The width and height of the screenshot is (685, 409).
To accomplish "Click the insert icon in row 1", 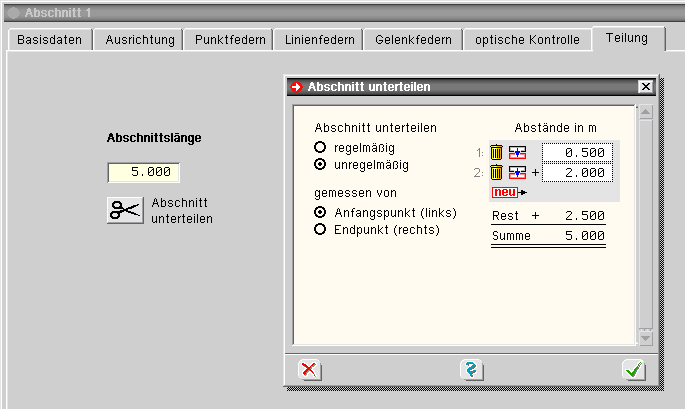I will pyautogui.click(x=517, y=153).
